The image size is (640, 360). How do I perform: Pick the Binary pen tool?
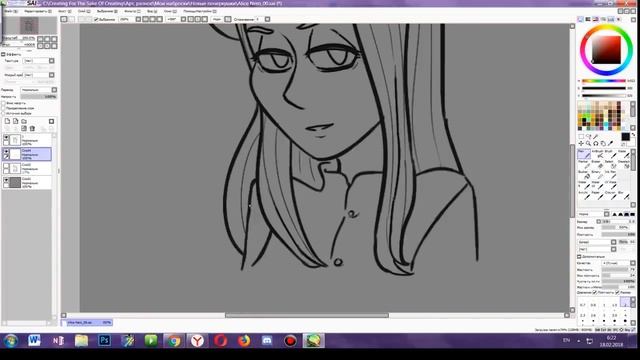coord(597,174)
